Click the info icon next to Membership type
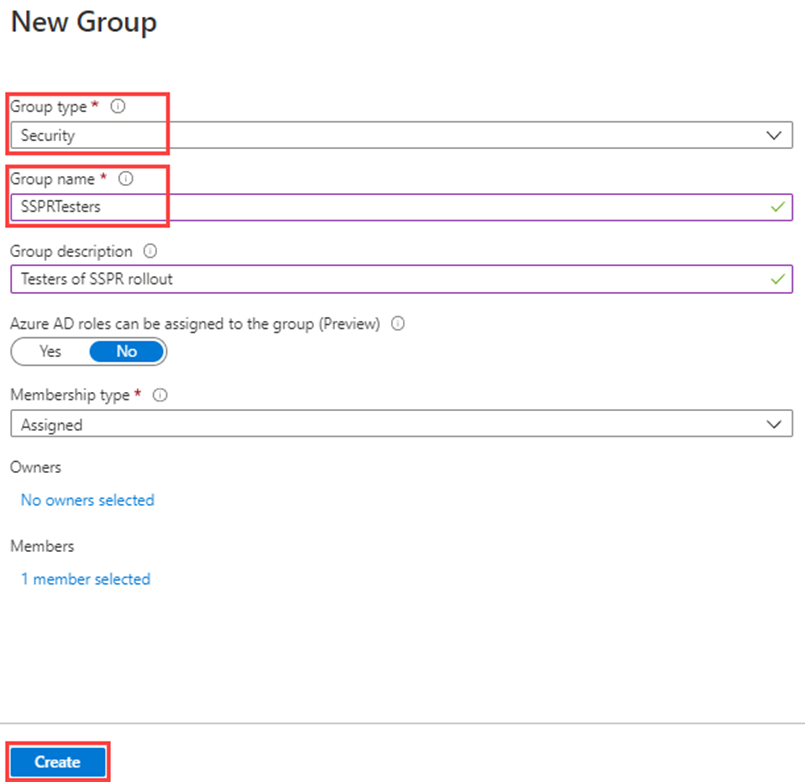 click(x=160, y=395)
